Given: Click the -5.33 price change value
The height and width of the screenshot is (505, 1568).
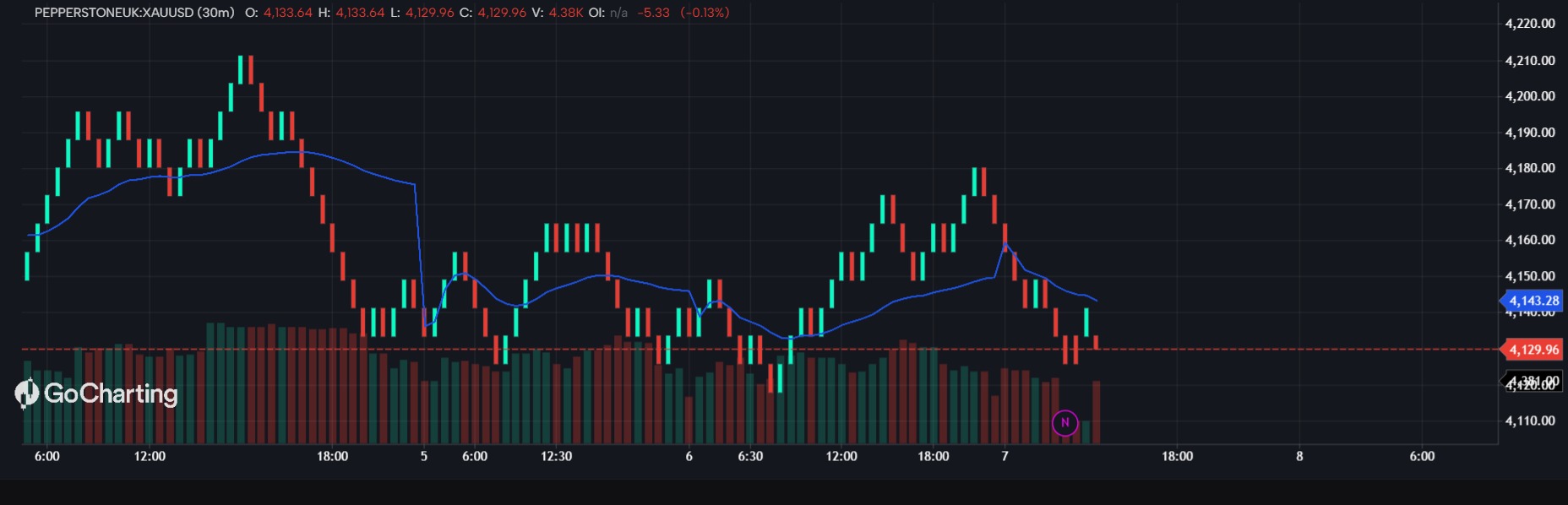Looking at the screenshot, I should click(653, 13).
